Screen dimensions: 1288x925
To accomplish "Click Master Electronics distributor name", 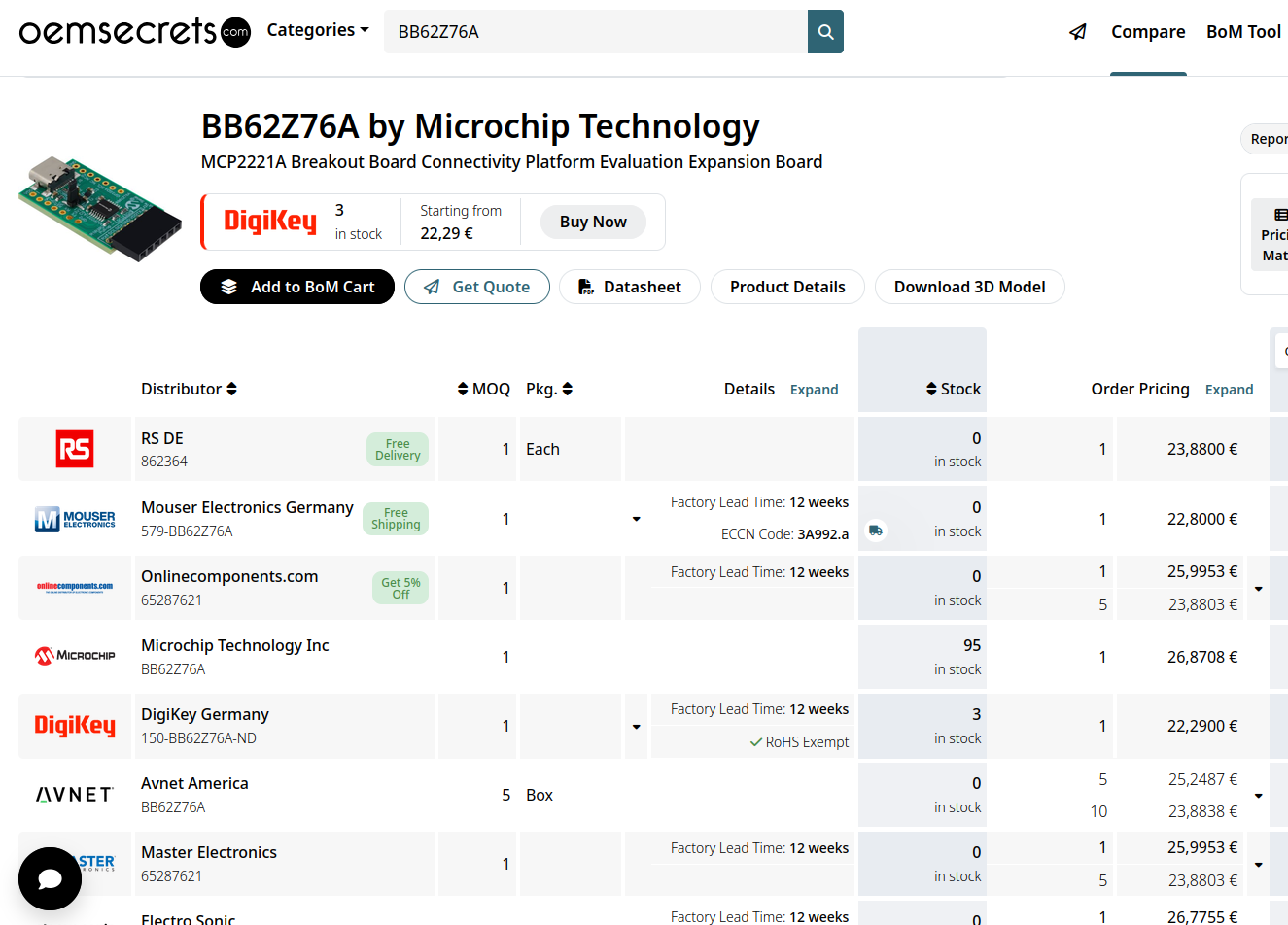I will 209,852.
